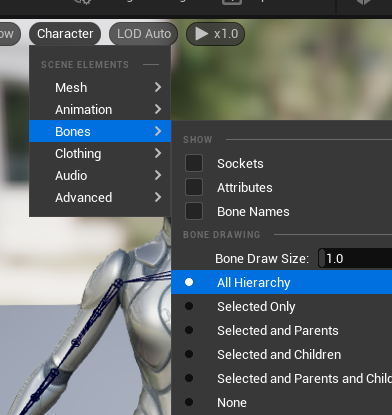Open the LOD Auto menu
Screen dimensions: 392x415
144,34
